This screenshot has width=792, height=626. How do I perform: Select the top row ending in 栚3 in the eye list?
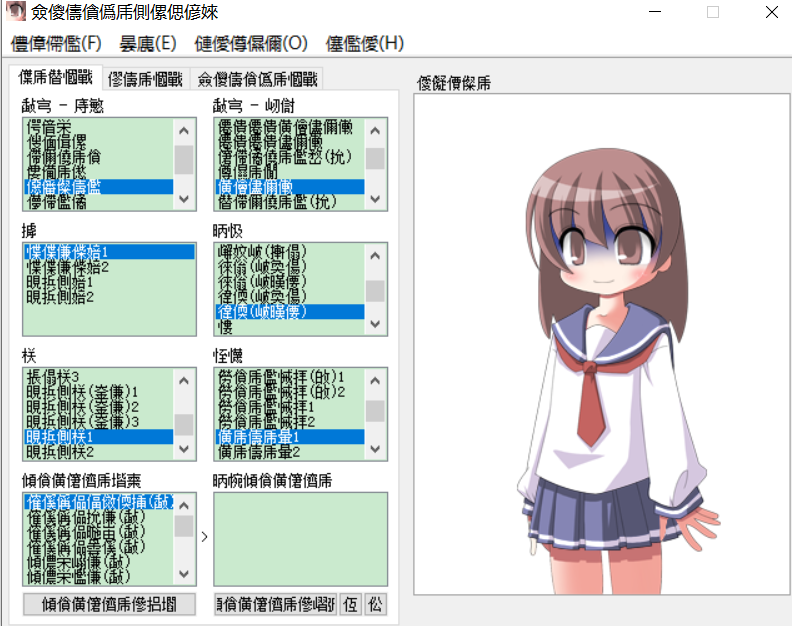pyautogui.click(x=98, y=376)
